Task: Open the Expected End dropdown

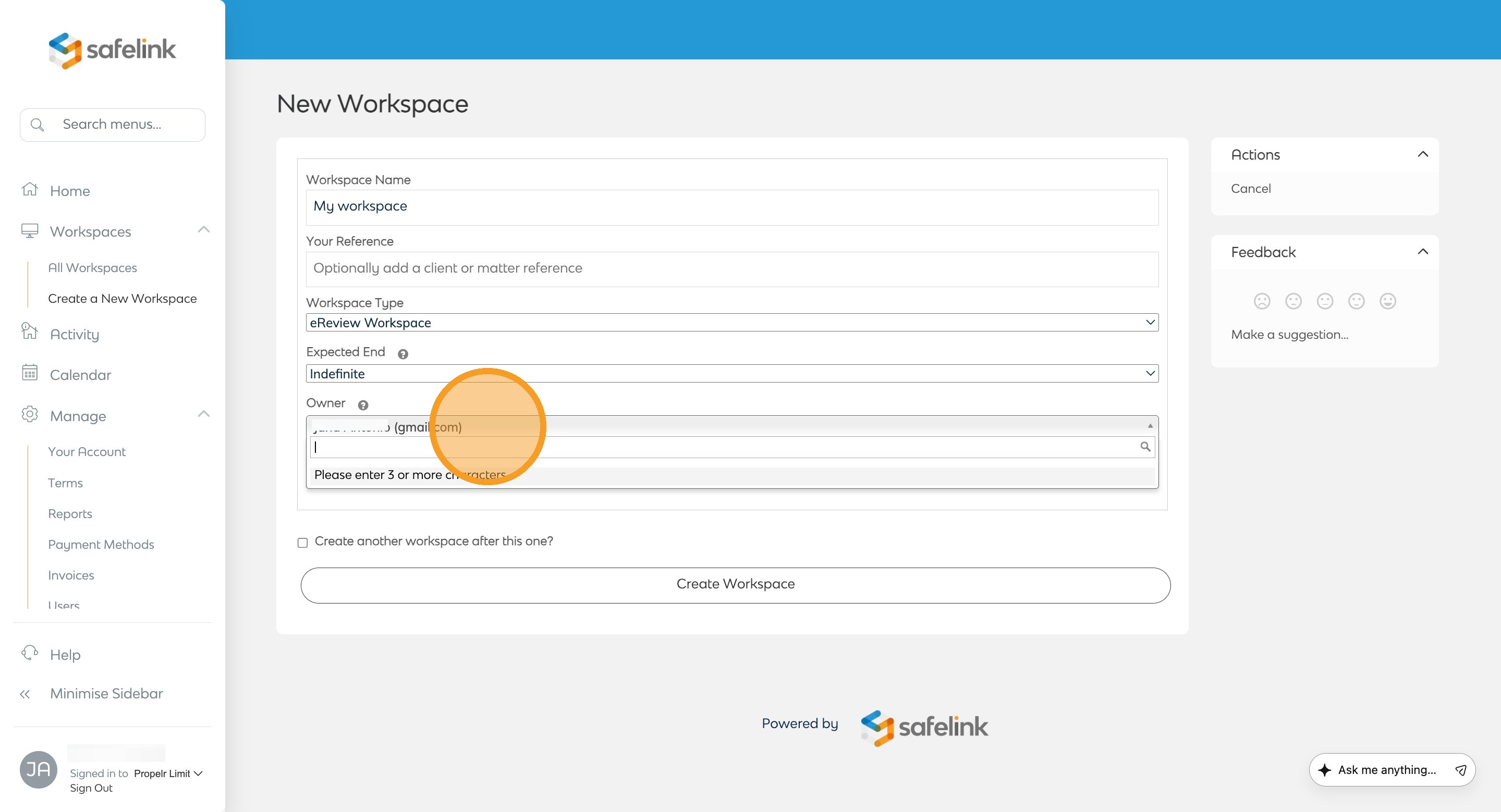Action: coord(732,374)
